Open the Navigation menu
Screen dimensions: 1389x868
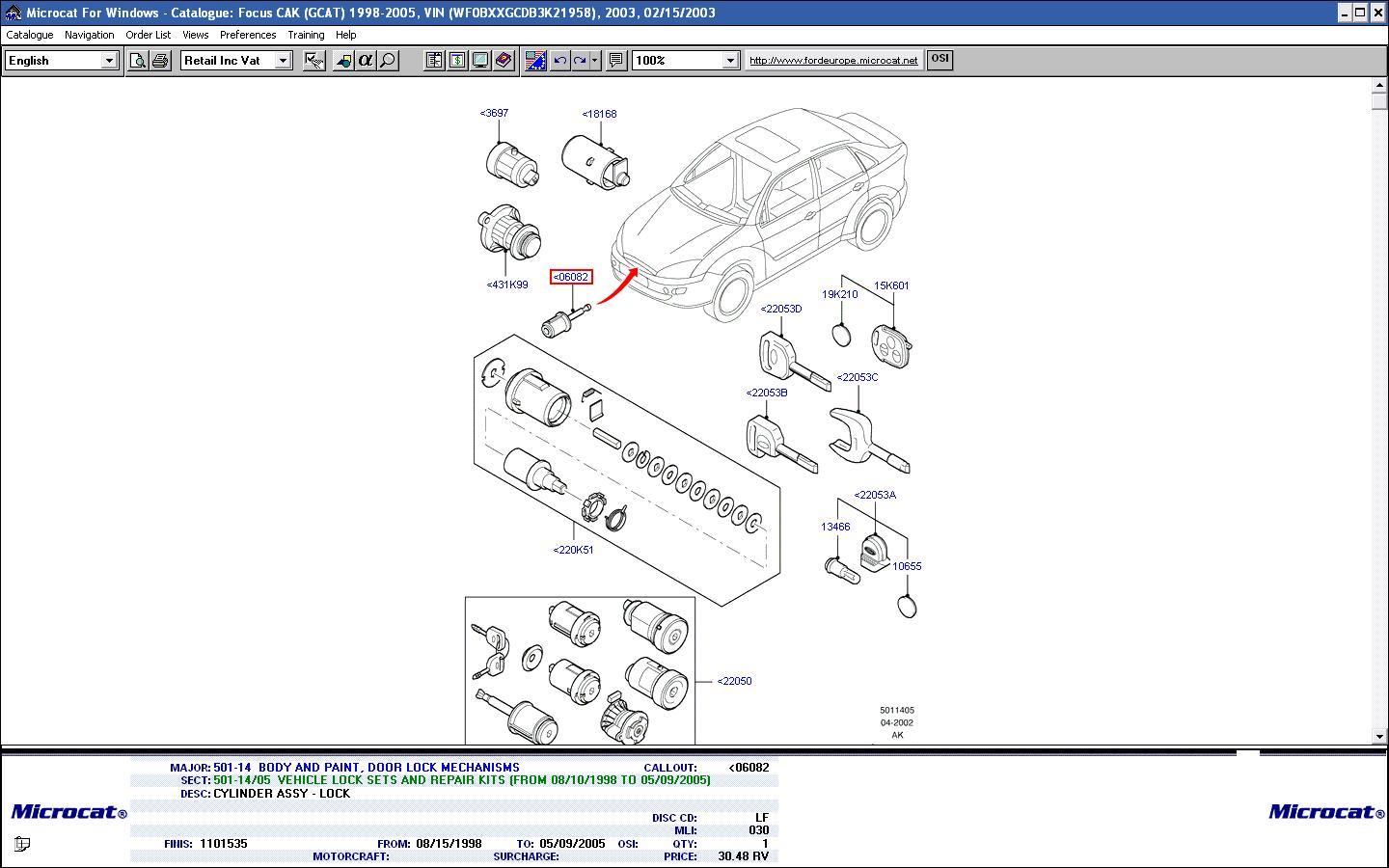coord(89,35)
